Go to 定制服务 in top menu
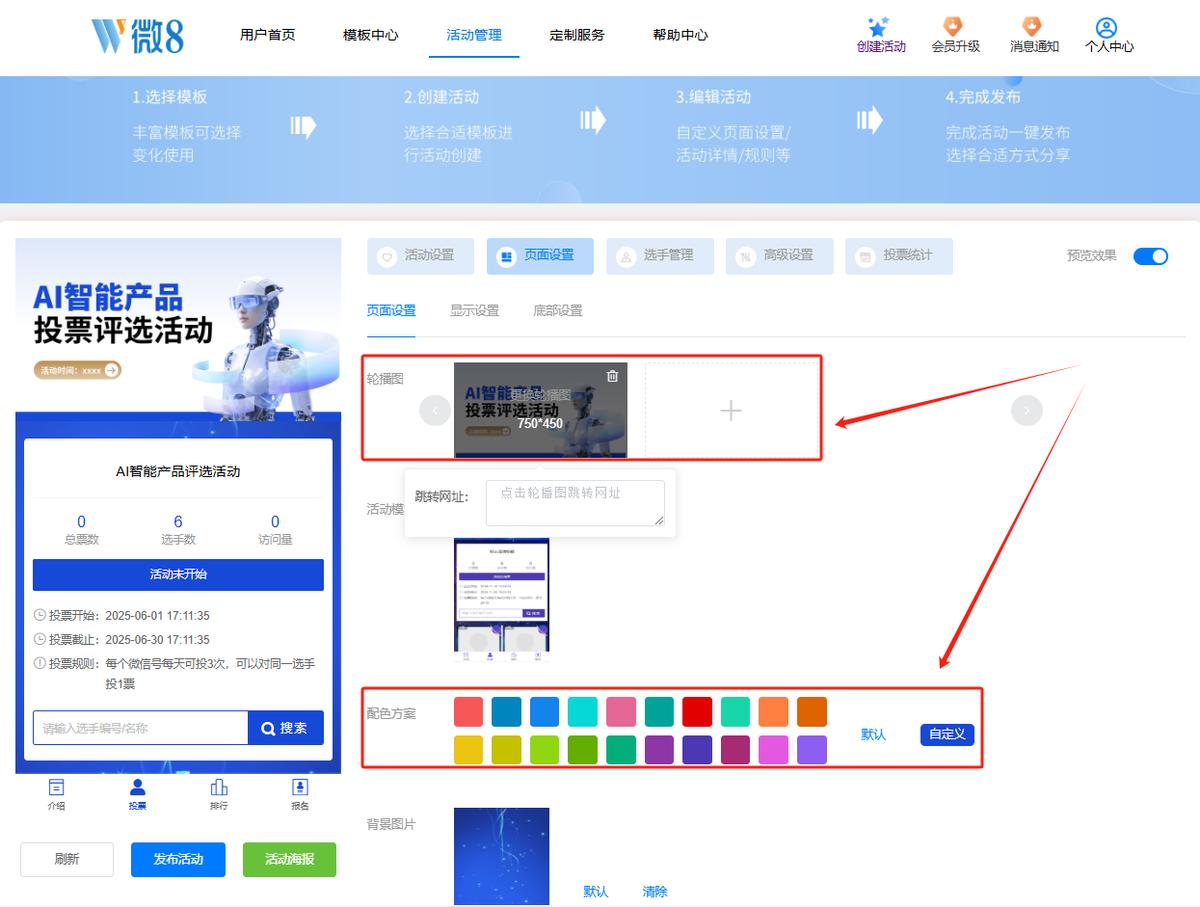The height and width of the screenshot is (907, 1200). 577,35
